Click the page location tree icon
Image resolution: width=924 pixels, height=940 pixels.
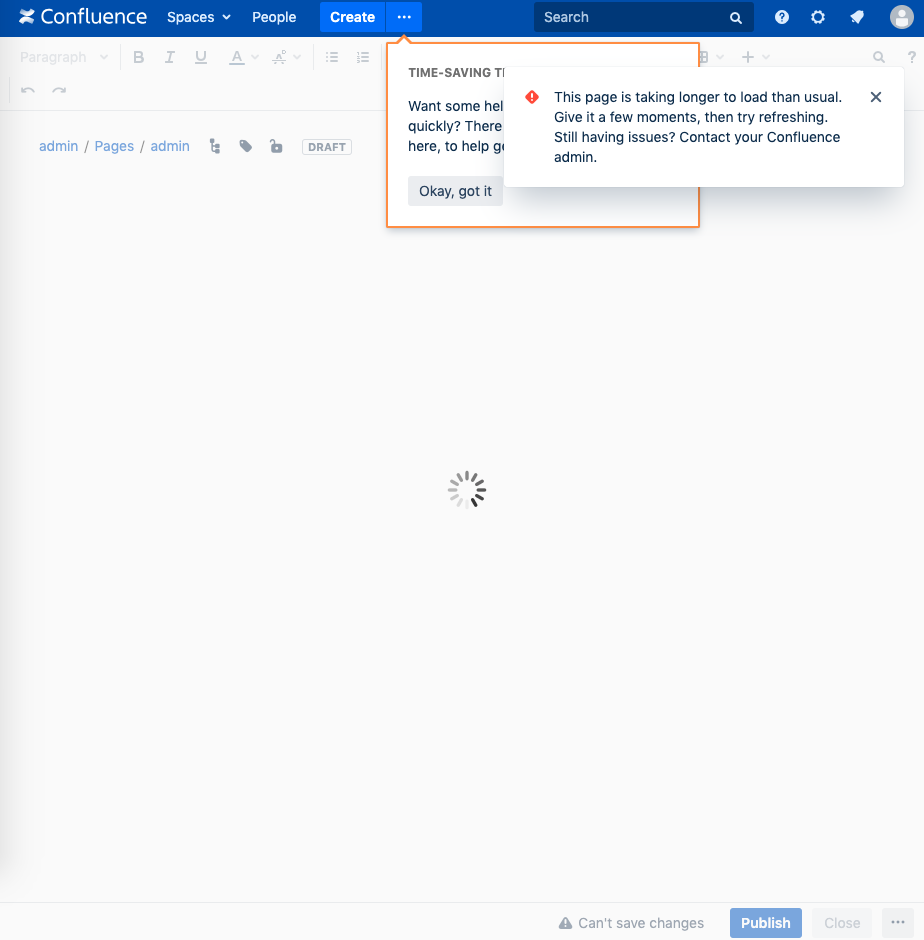click(x=215, y=146)
